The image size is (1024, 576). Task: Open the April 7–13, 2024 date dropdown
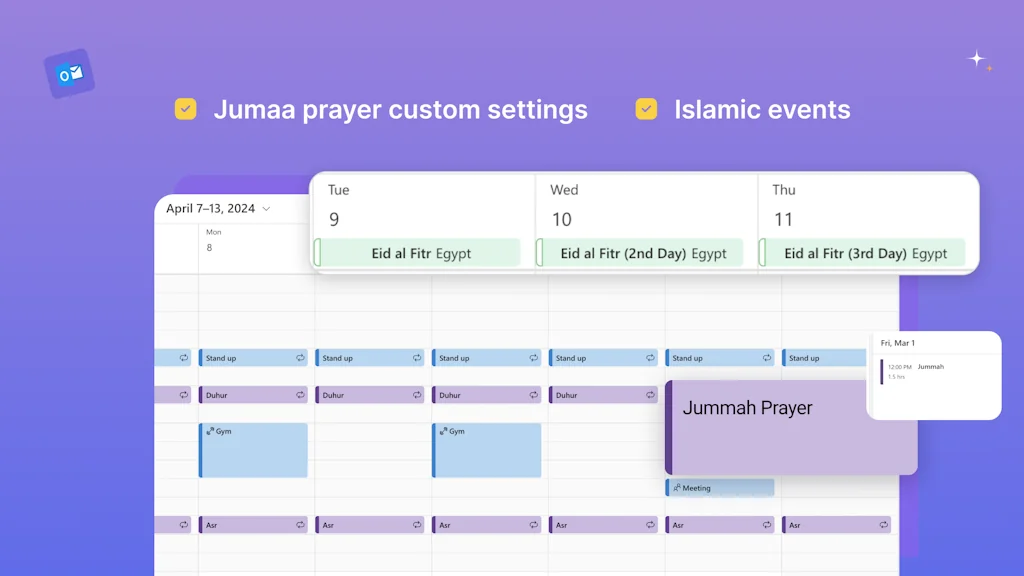tap(220, 208)
